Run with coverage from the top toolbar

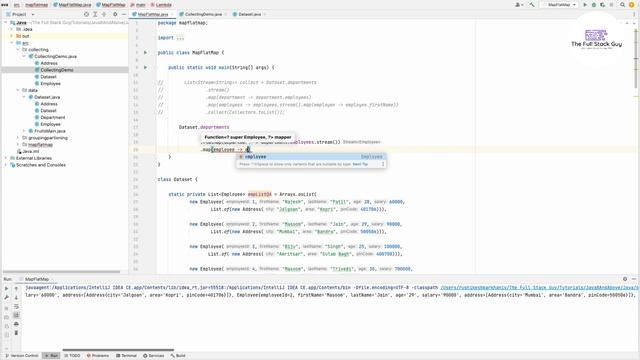(x=602, y=5)
